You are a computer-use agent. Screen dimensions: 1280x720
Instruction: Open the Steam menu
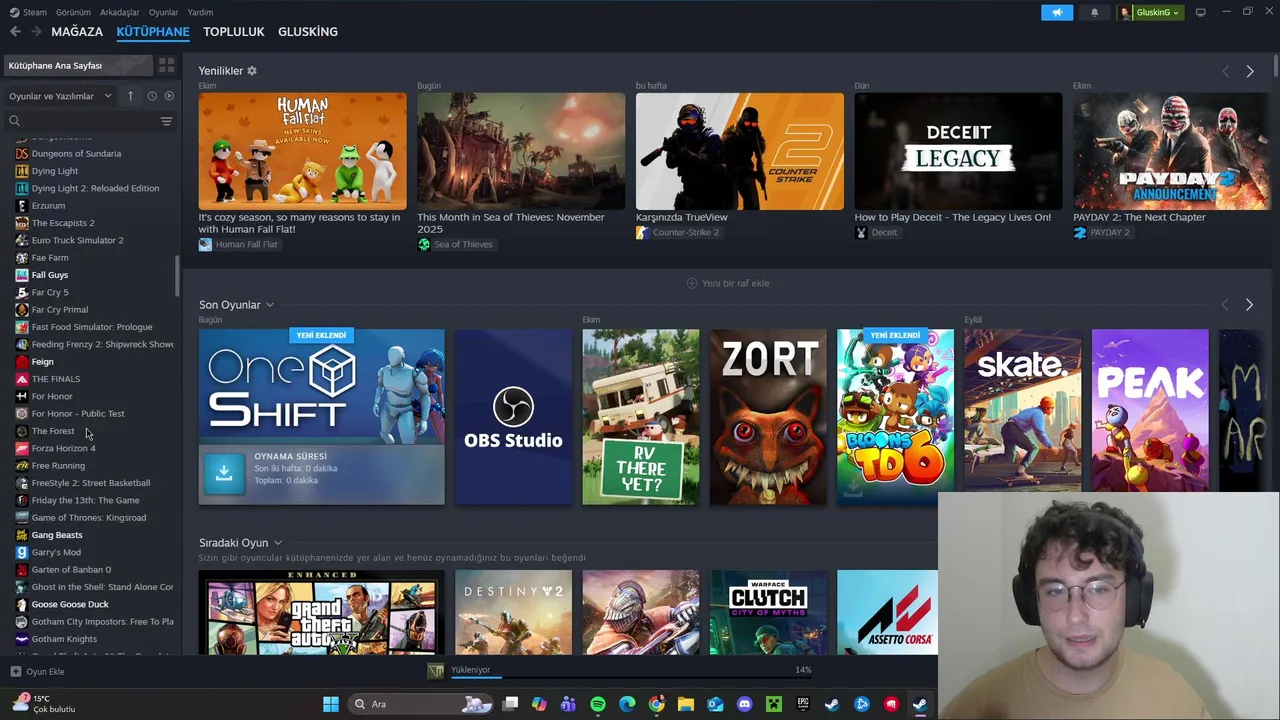[x=29, y=12]
